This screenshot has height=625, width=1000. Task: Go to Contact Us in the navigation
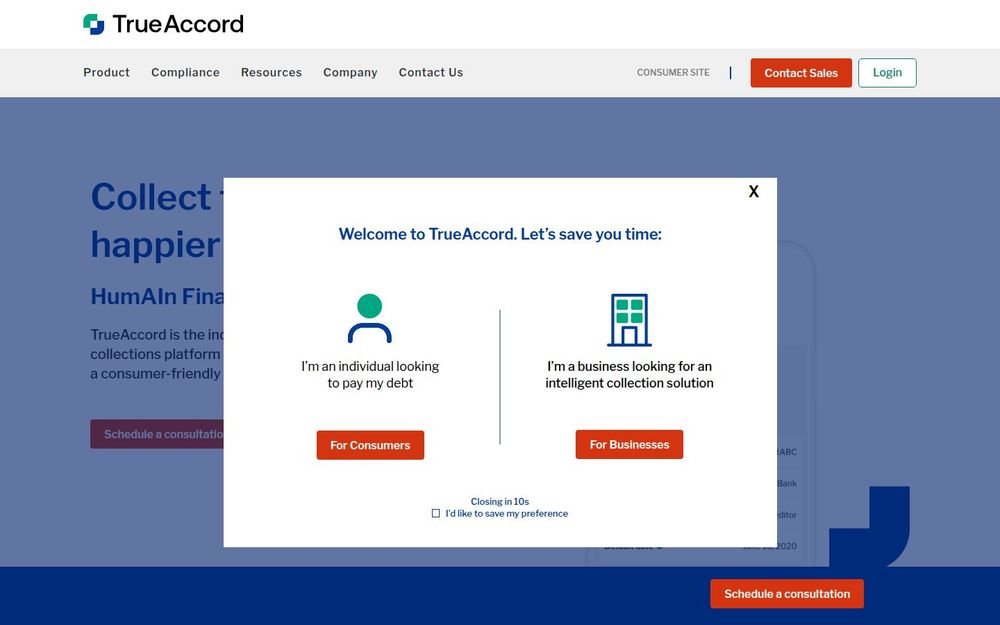click(431, 73)
